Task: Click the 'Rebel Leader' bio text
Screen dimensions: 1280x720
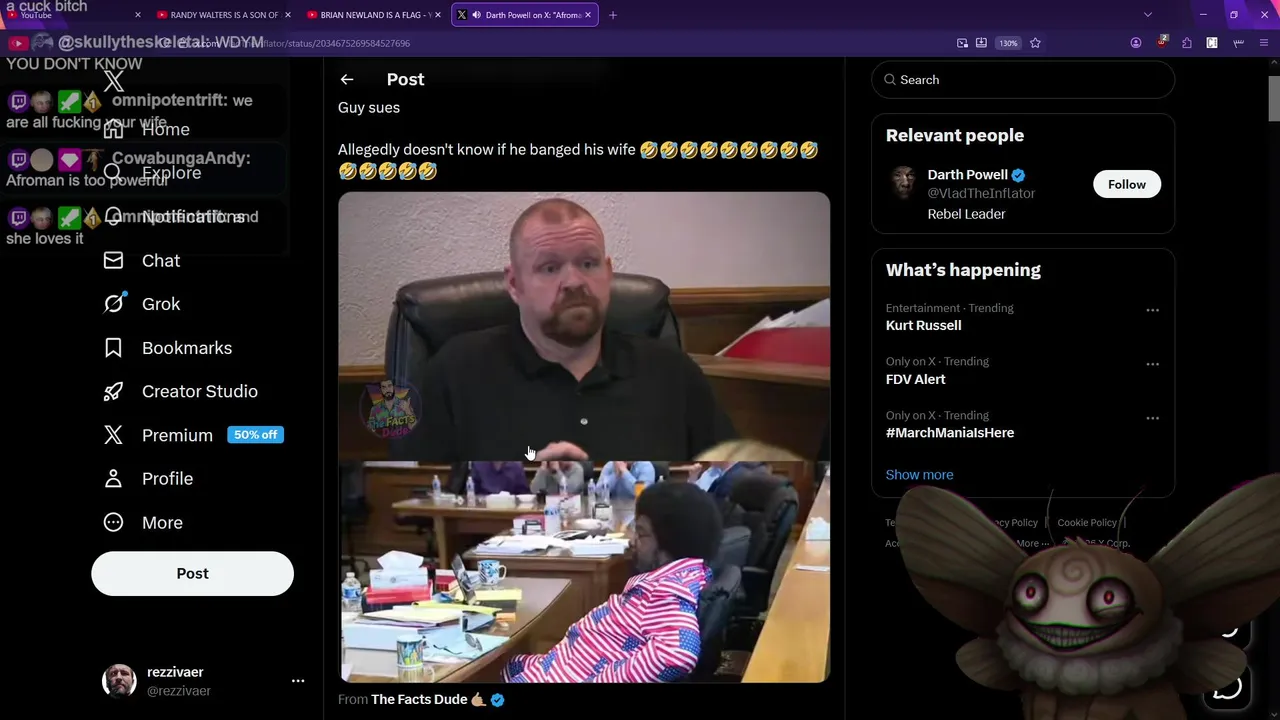Action: [966, 214]
